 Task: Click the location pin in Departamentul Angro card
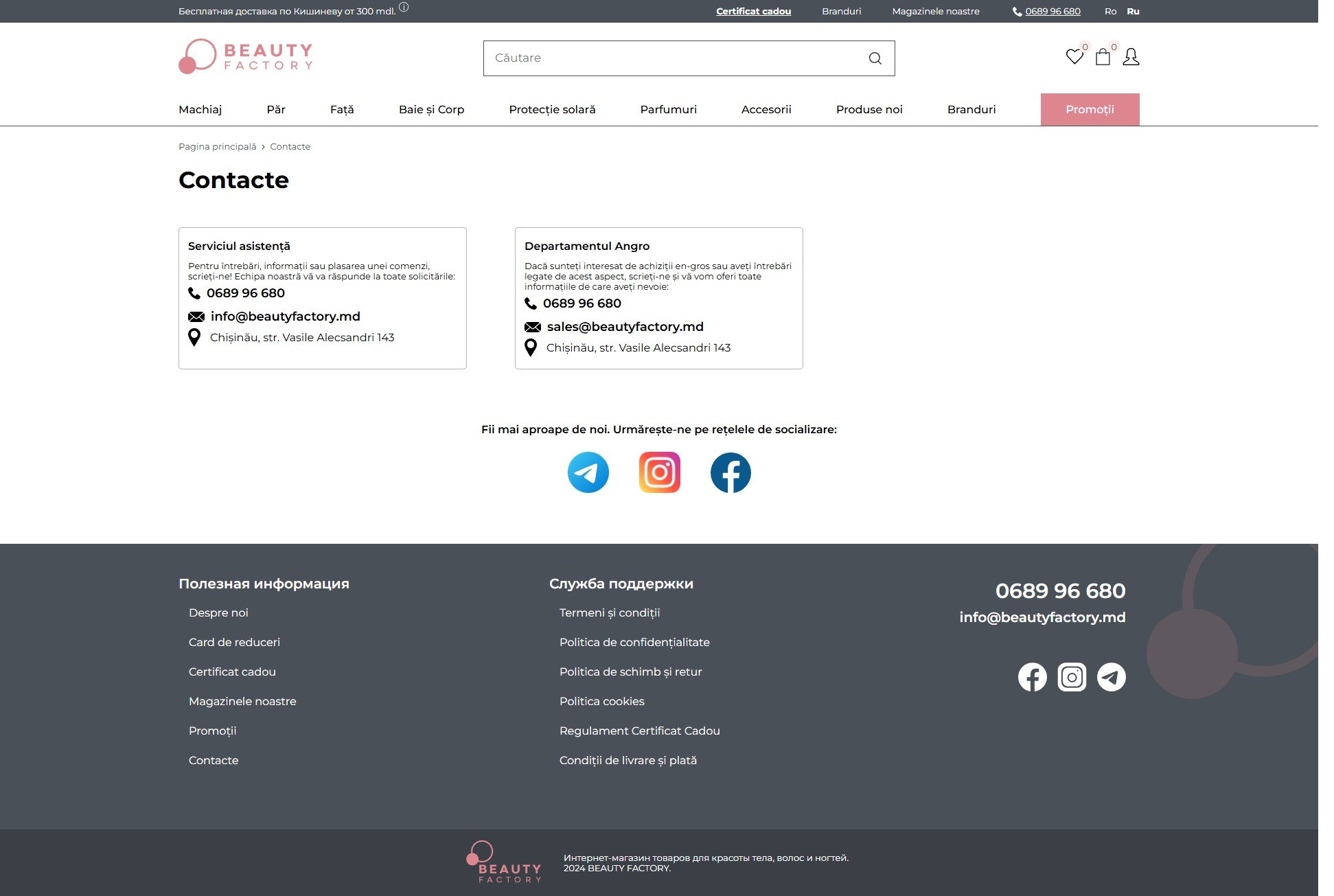pos(531,348)
